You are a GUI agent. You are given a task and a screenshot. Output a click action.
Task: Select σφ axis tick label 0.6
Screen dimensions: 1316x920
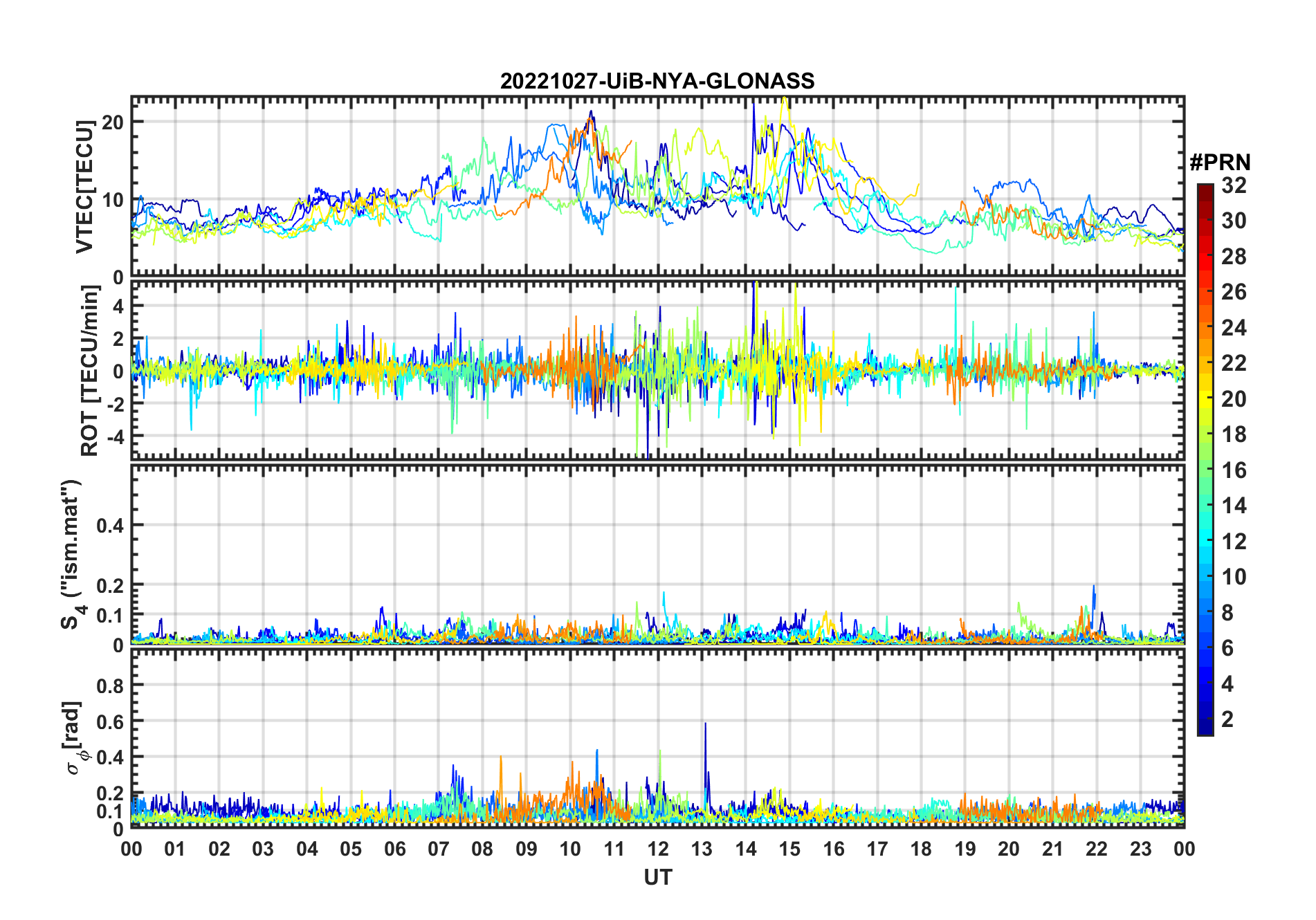pyautogui.click(x=110, y=721)
